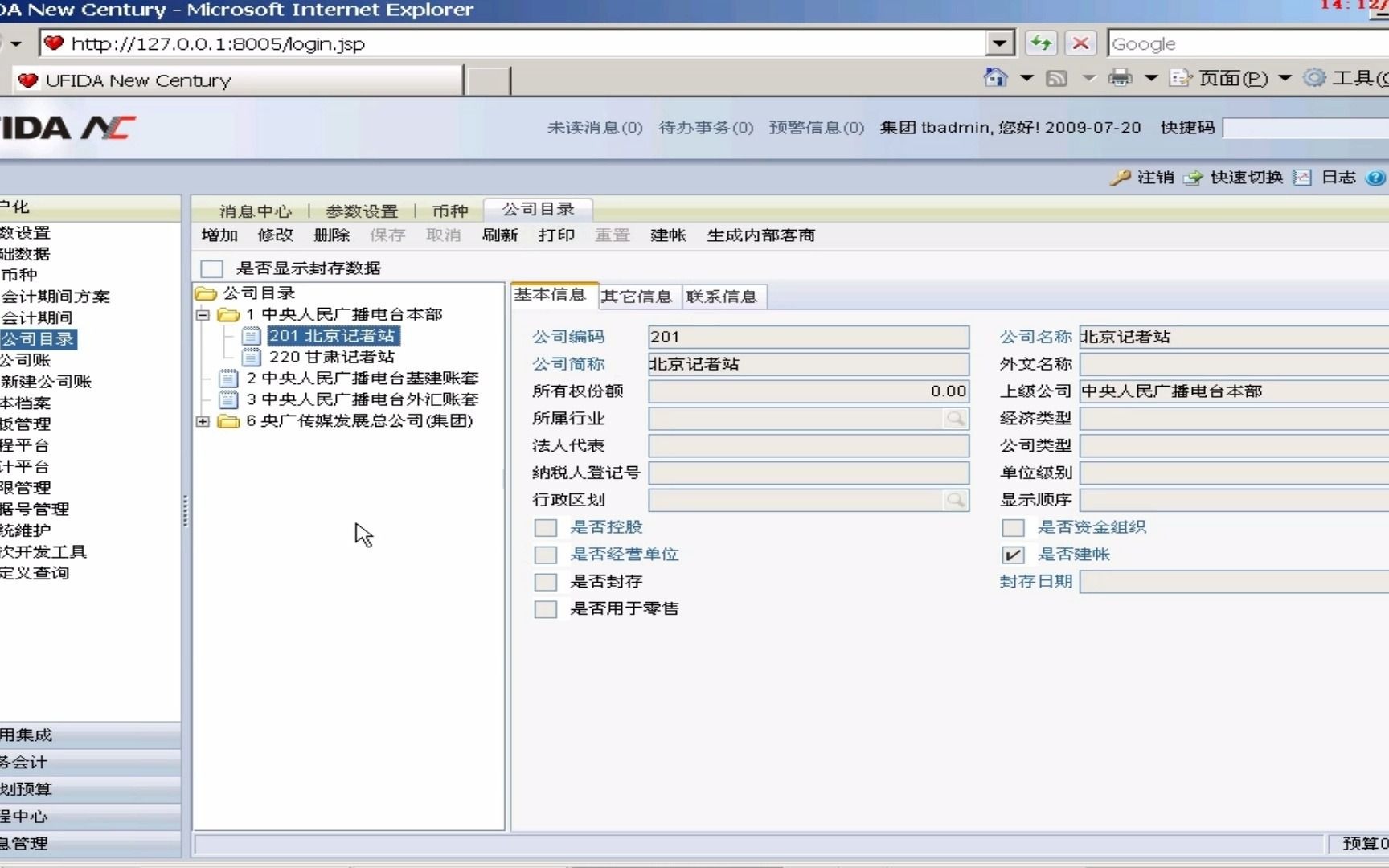Toggle the 是否经营单位 checkbox

coord(546,555)
